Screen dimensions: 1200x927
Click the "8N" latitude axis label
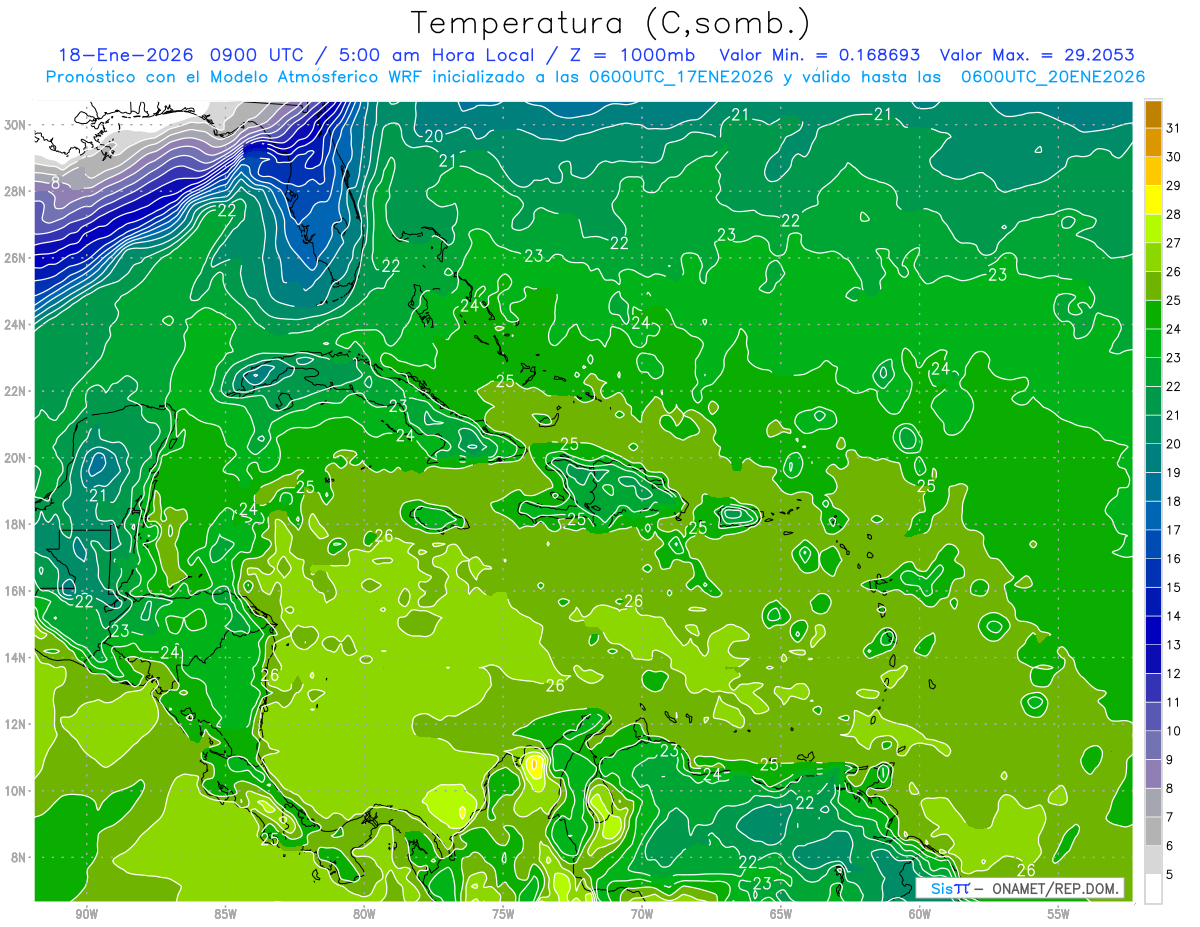[x=18, y=857]
